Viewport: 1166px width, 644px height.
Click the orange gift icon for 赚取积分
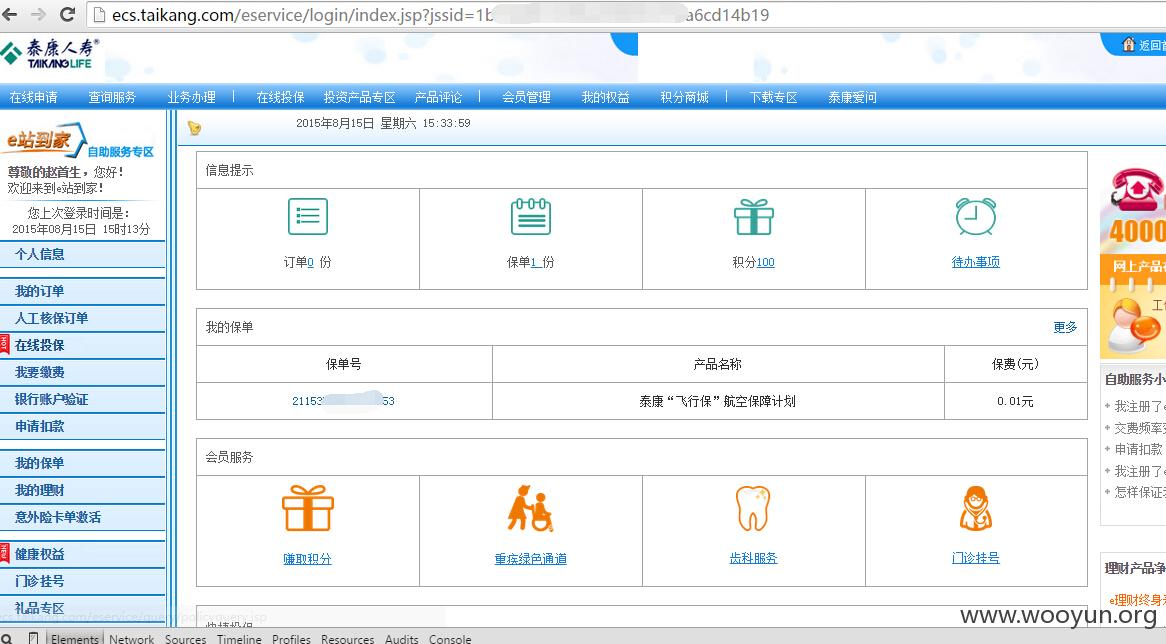pyautogui.click(x=308, y=509)
